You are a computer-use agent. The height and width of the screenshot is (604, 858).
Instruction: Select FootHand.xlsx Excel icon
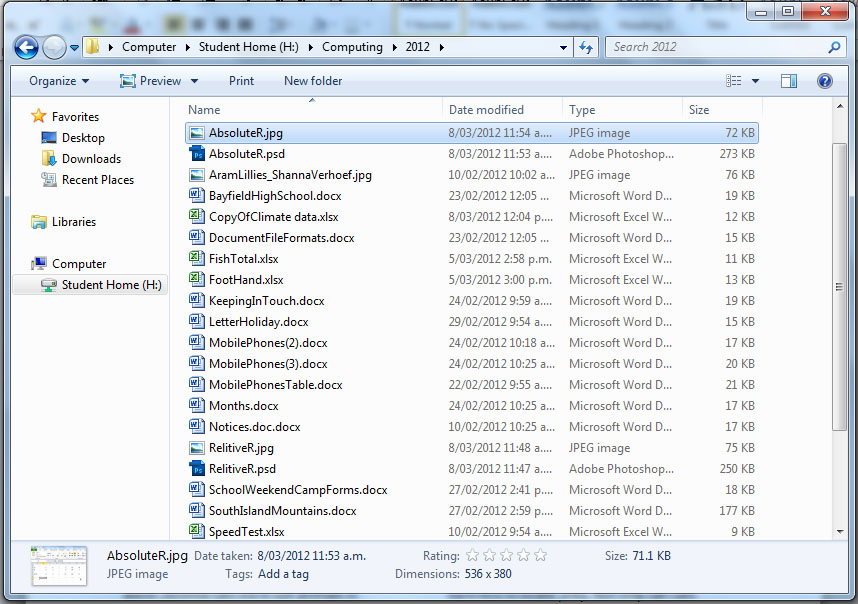point(197,279)
